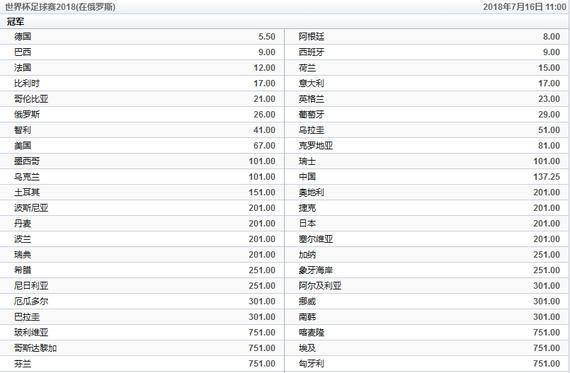This screenshot has height=373, width=570.
Task: Pick the 8.00 odds for 阿根廷
Action: click(551, 37)
